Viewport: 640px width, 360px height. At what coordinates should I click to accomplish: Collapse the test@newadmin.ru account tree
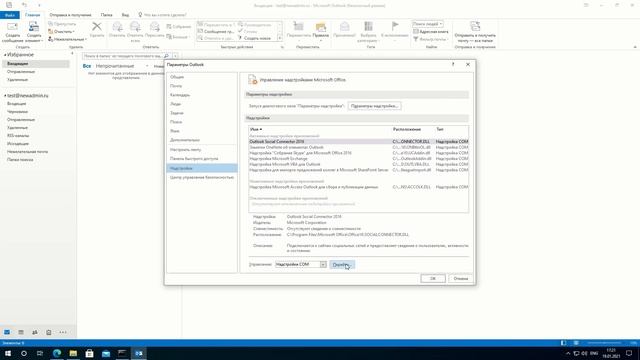5,96
